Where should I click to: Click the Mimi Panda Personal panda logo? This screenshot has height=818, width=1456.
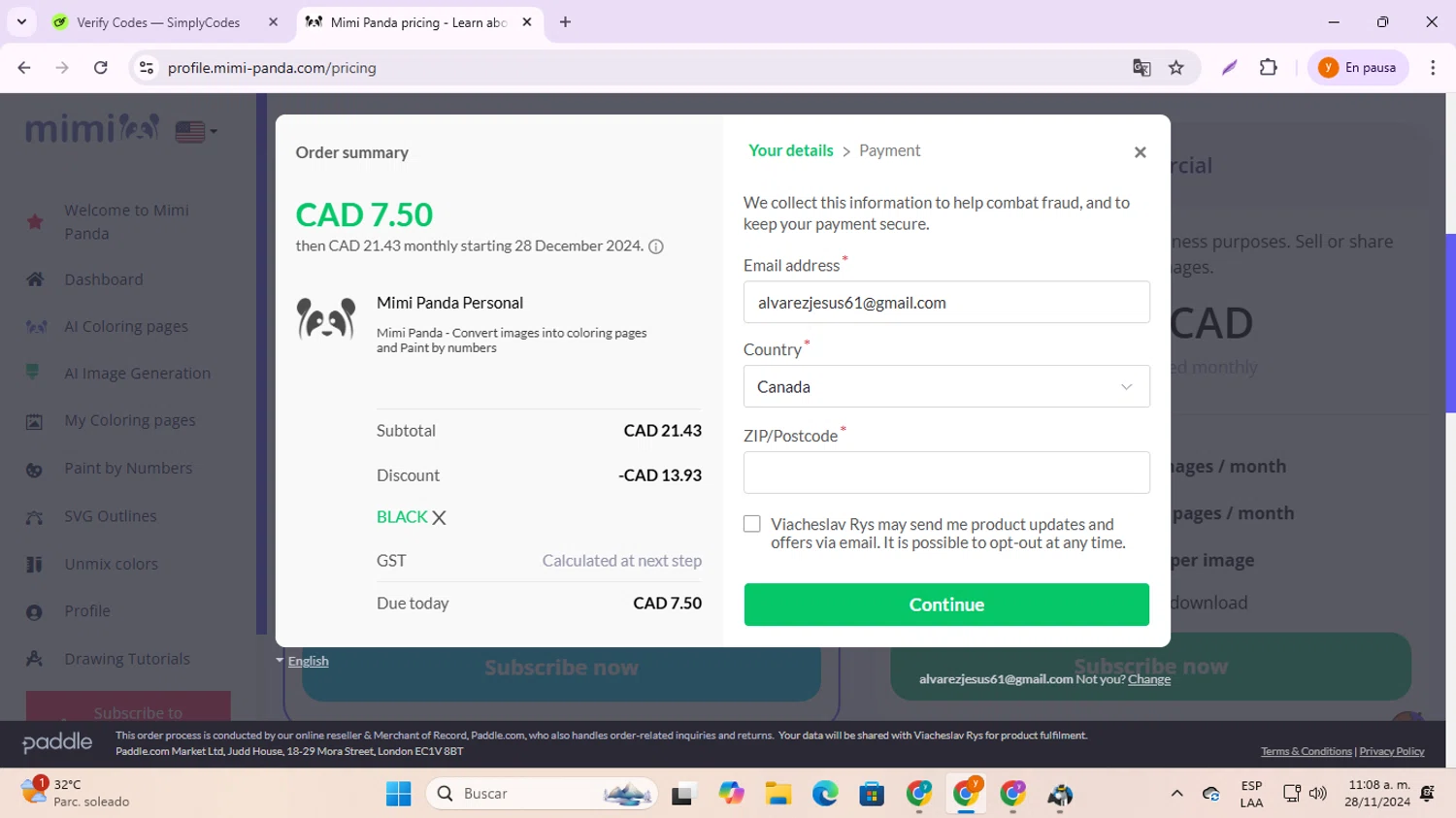[326, 318]
